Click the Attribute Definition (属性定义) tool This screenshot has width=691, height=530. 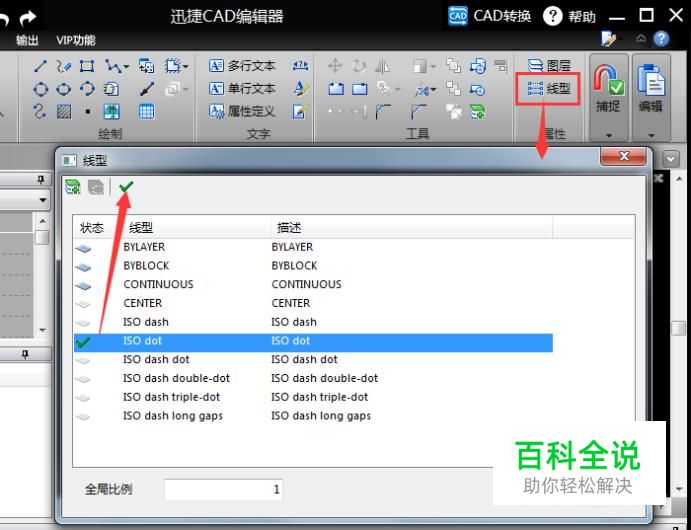242,111
